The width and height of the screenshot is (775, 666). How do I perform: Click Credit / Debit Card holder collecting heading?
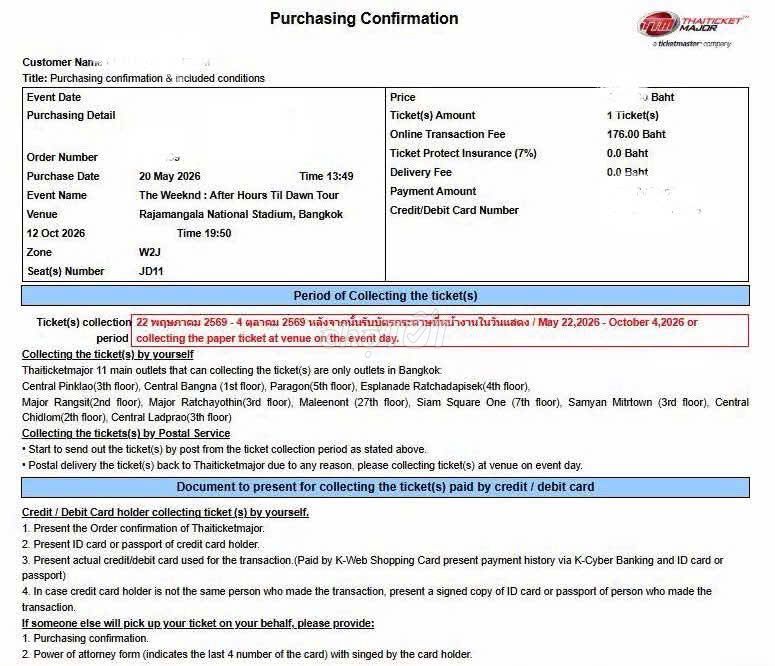[165, 512]
